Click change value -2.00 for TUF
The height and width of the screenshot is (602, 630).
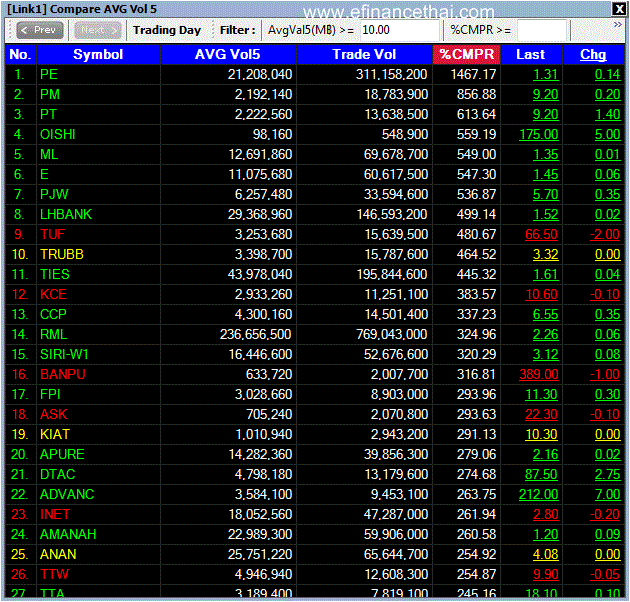[x=605, y=234]
